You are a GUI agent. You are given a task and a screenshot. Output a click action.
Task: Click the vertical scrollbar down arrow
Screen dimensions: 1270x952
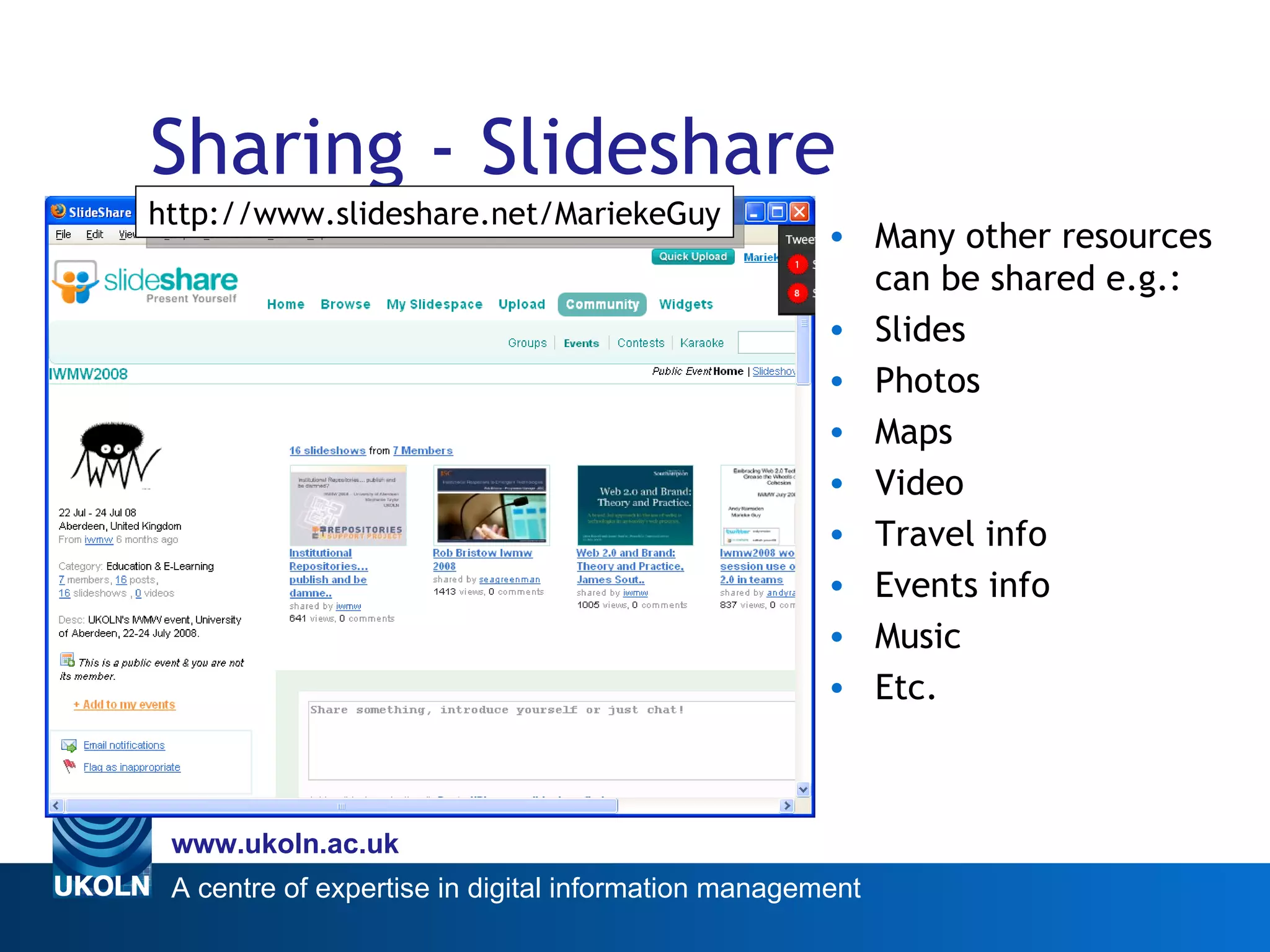tap(803, 790)
